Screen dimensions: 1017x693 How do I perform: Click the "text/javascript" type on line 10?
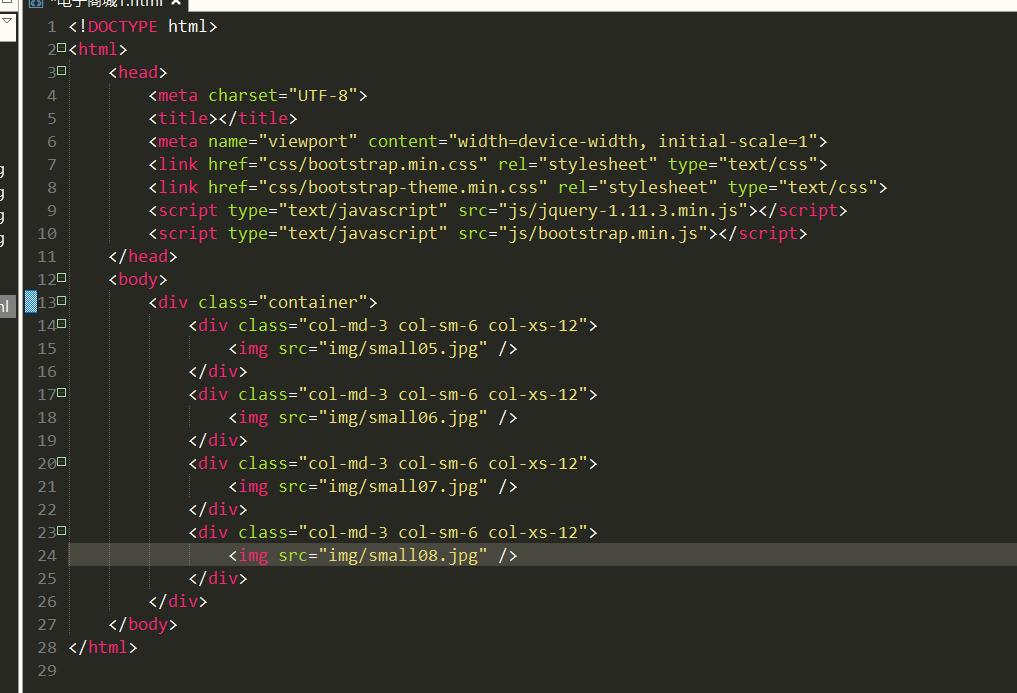pos(363,234)
